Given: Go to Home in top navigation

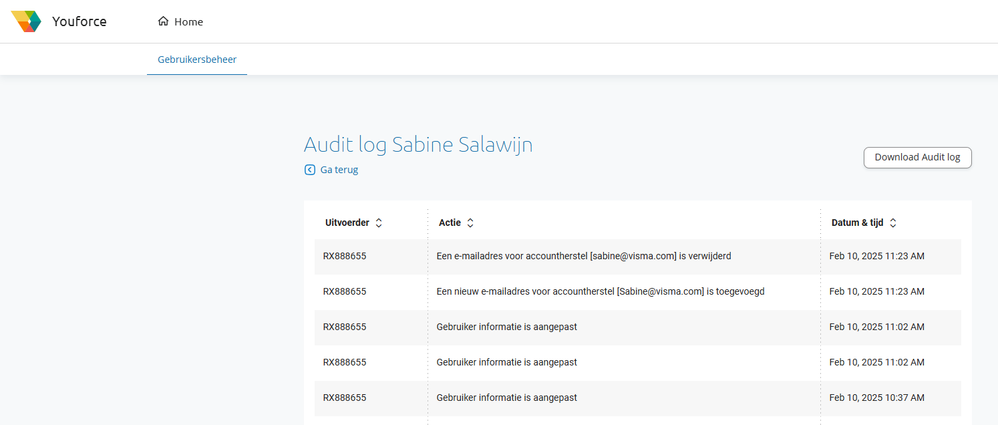Looking at the screenshot, I should point(187,21).
